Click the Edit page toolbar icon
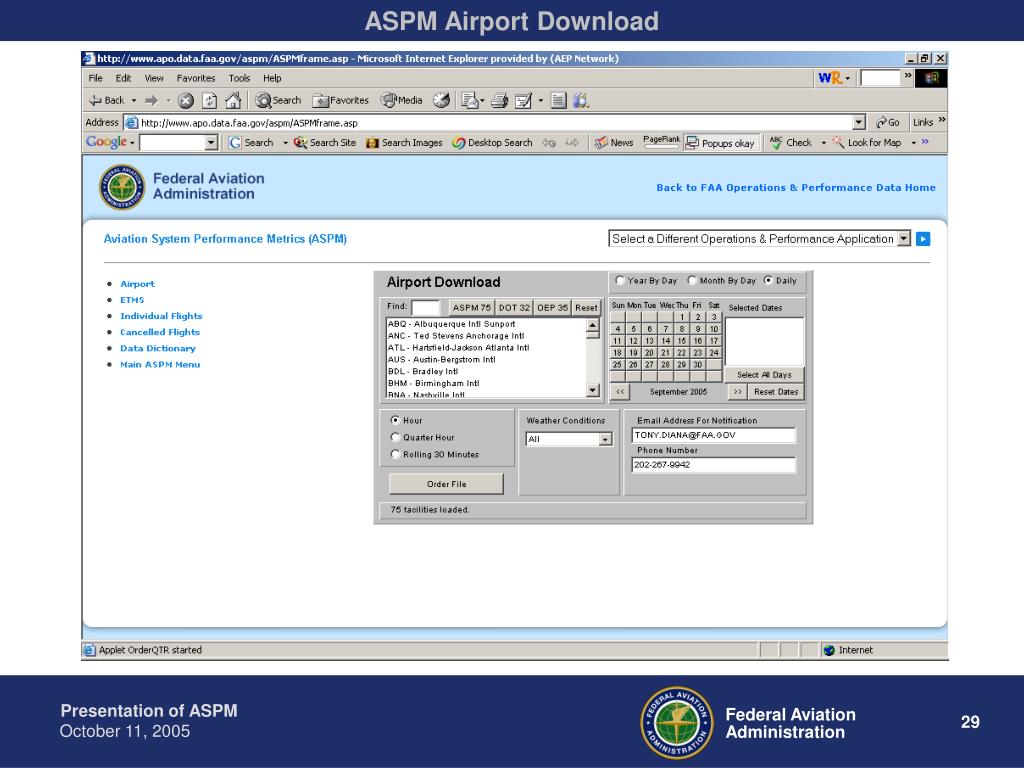The image size is (1024, 768). pyautogui.click(x=523, y=101)
